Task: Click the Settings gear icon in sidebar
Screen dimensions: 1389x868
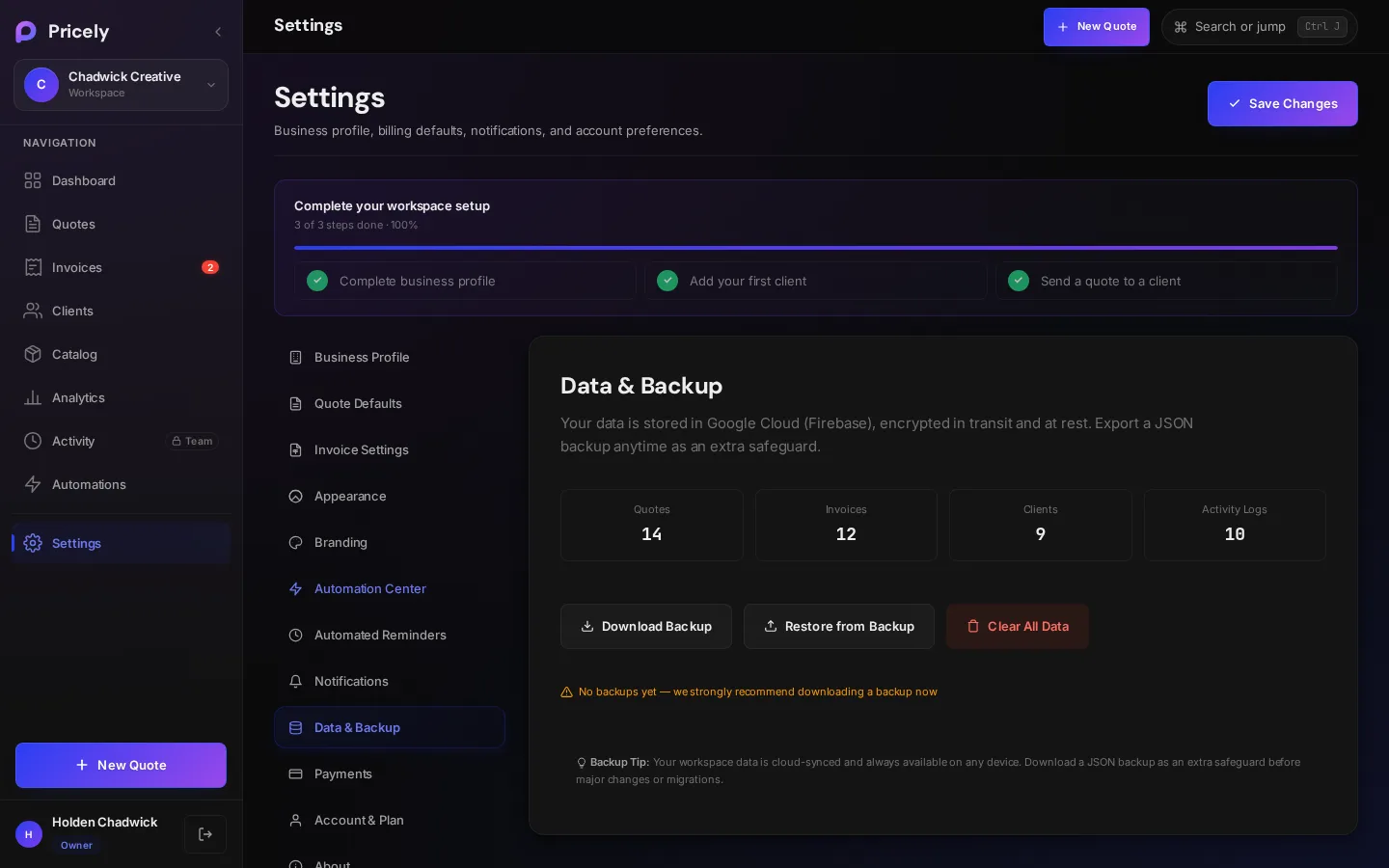Action: point(33,543)
